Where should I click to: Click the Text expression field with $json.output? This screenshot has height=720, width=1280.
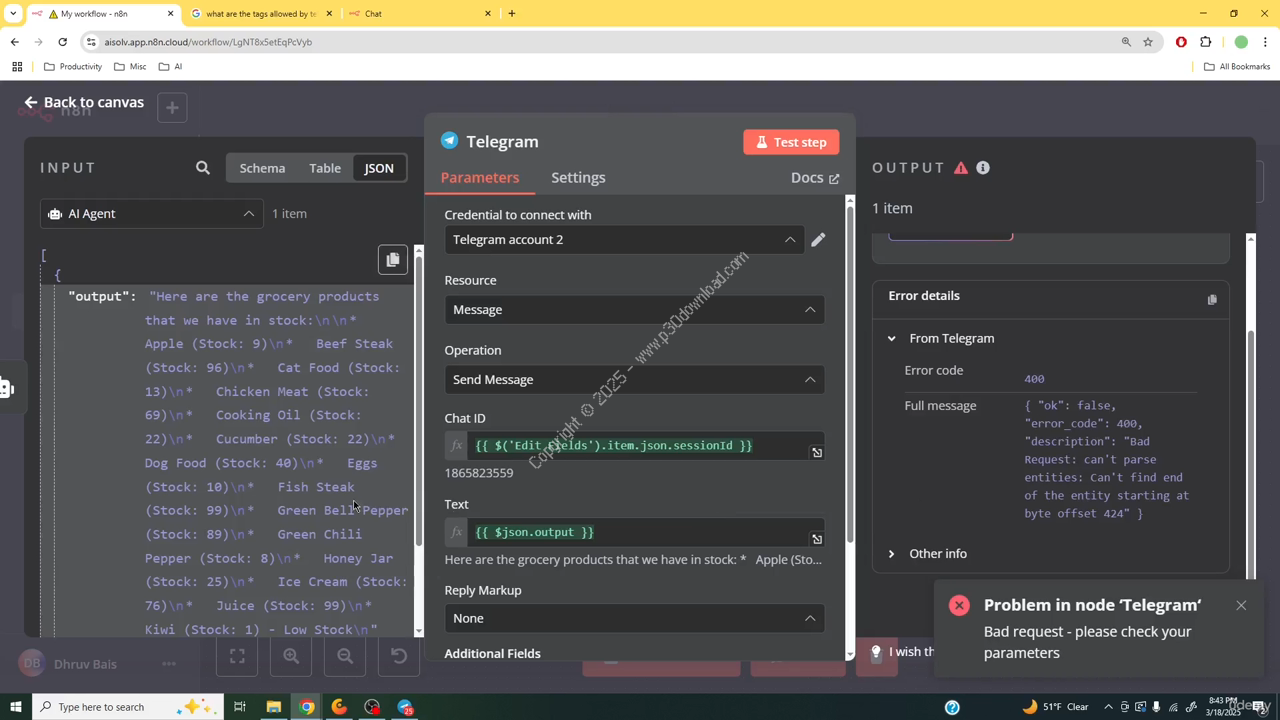[634, 533]
